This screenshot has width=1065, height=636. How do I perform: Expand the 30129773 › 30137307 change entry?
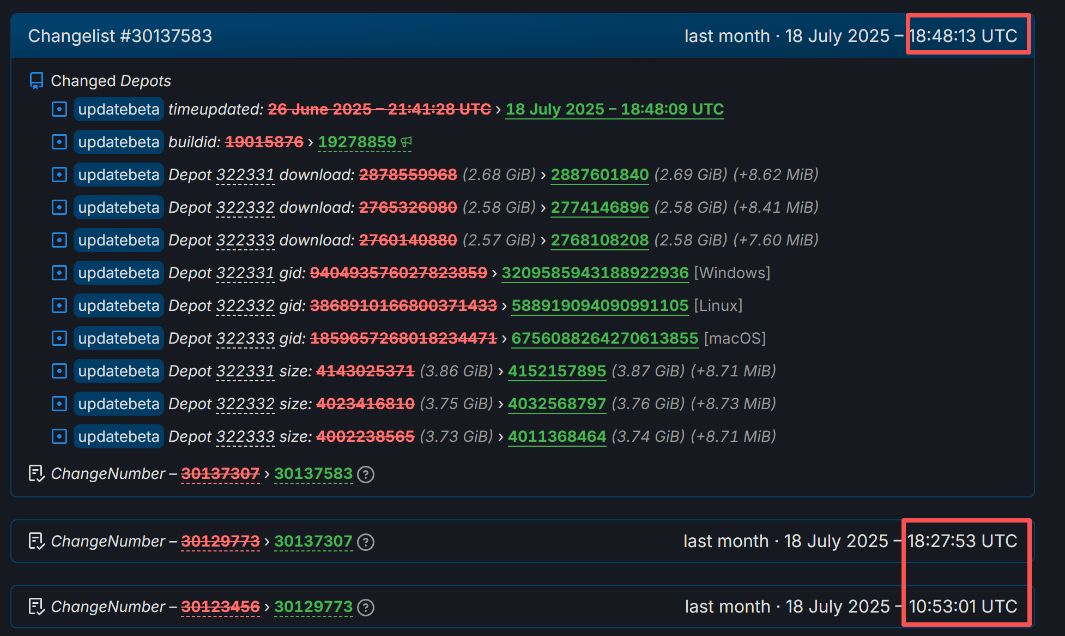point(520,541)
